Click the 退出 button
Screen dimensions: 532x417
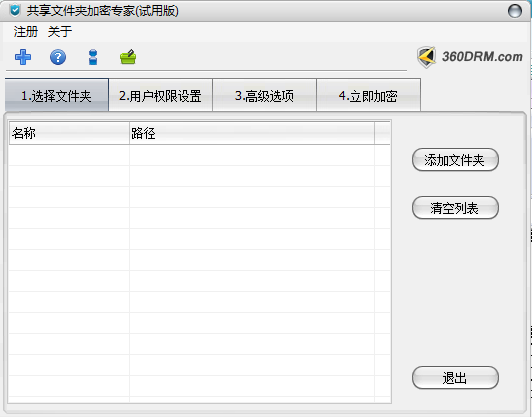pyautogui.click(x=455, y=378)
